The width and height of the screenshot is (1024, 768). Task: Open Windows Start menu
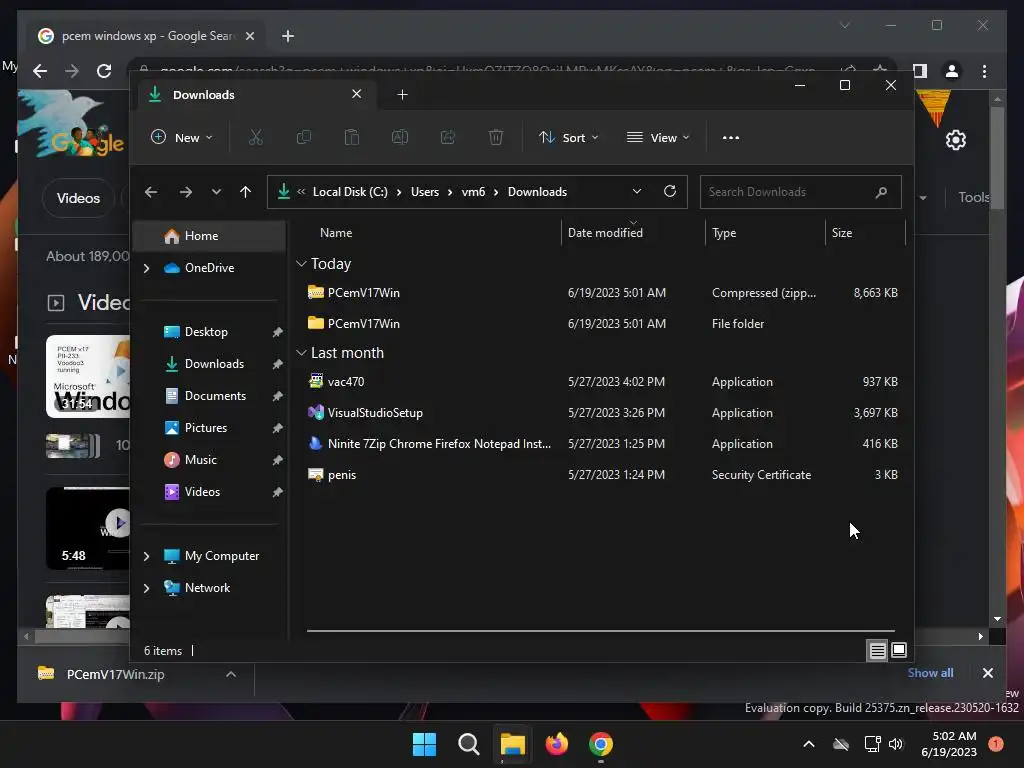click(424, 744)
